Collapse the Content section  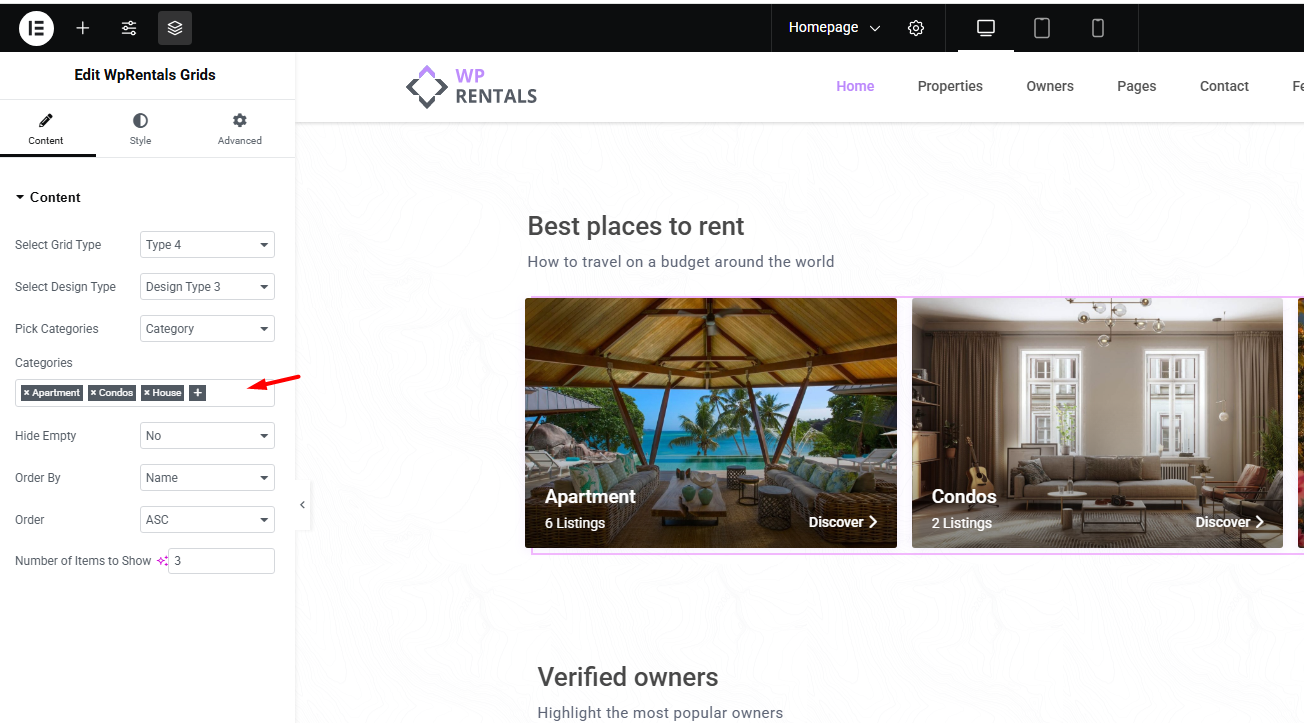point(48,197)
